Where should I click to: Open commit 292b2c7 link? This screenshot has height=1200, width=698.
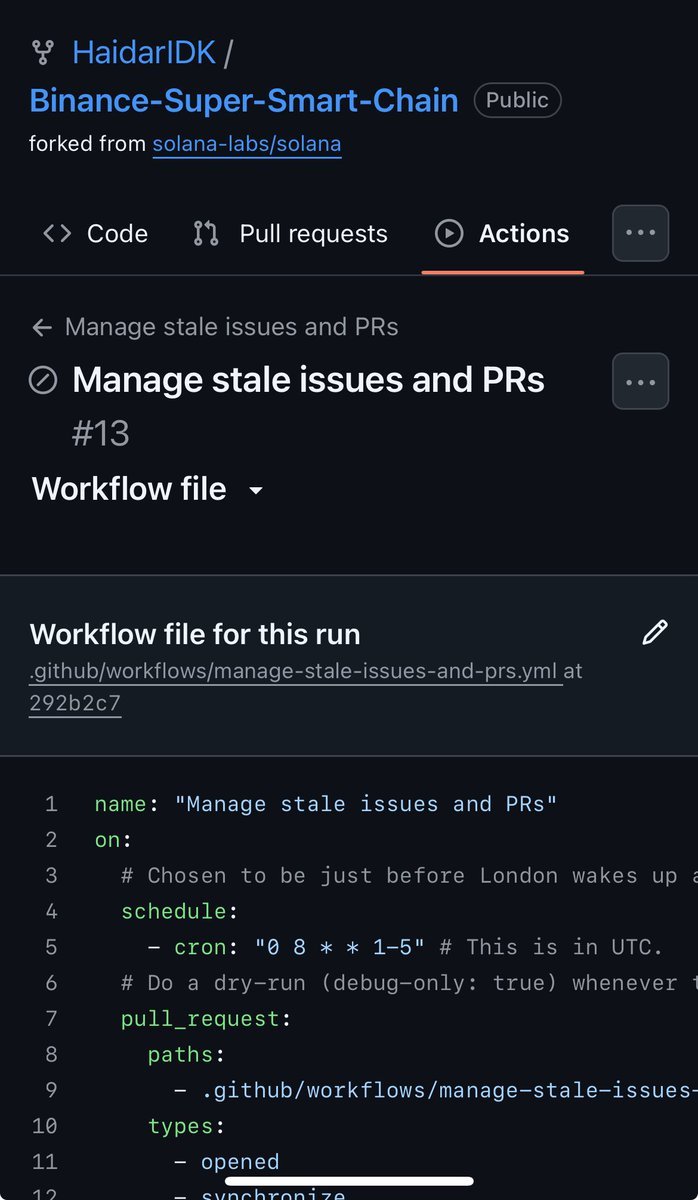click(75, 703)
